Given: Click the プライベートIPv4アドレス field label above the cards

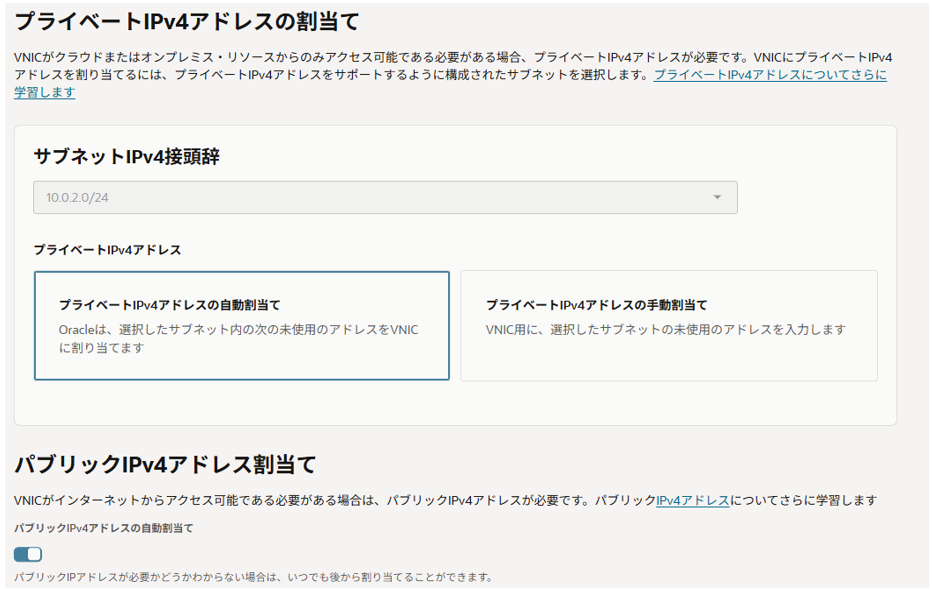Looking at the screenshot, I should (x=107, y=250).
